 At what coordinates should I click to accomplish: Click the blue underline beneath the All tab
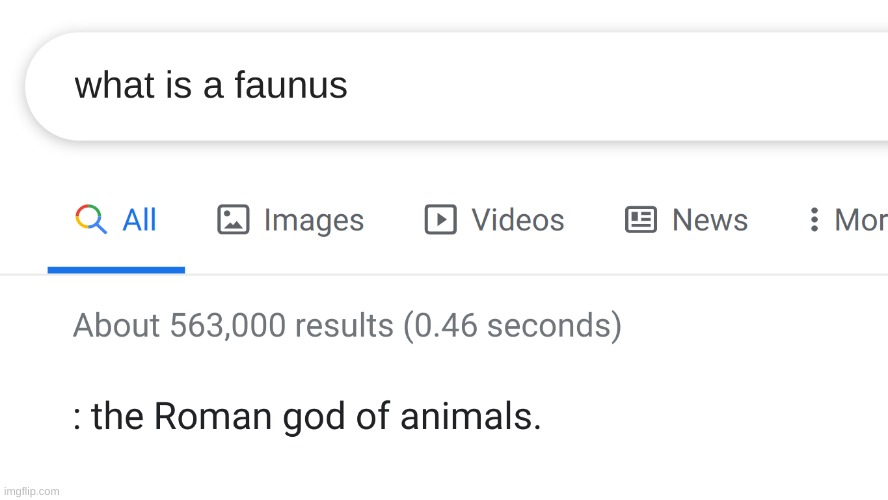pyautogui.click(x=116, y=270)
